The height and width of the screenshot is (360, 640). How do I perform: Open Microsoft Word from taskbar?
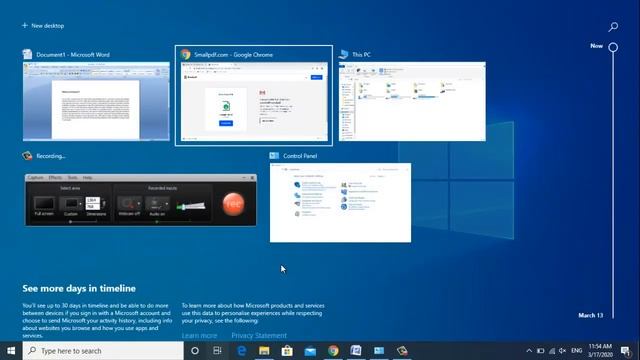click(356, 351)
